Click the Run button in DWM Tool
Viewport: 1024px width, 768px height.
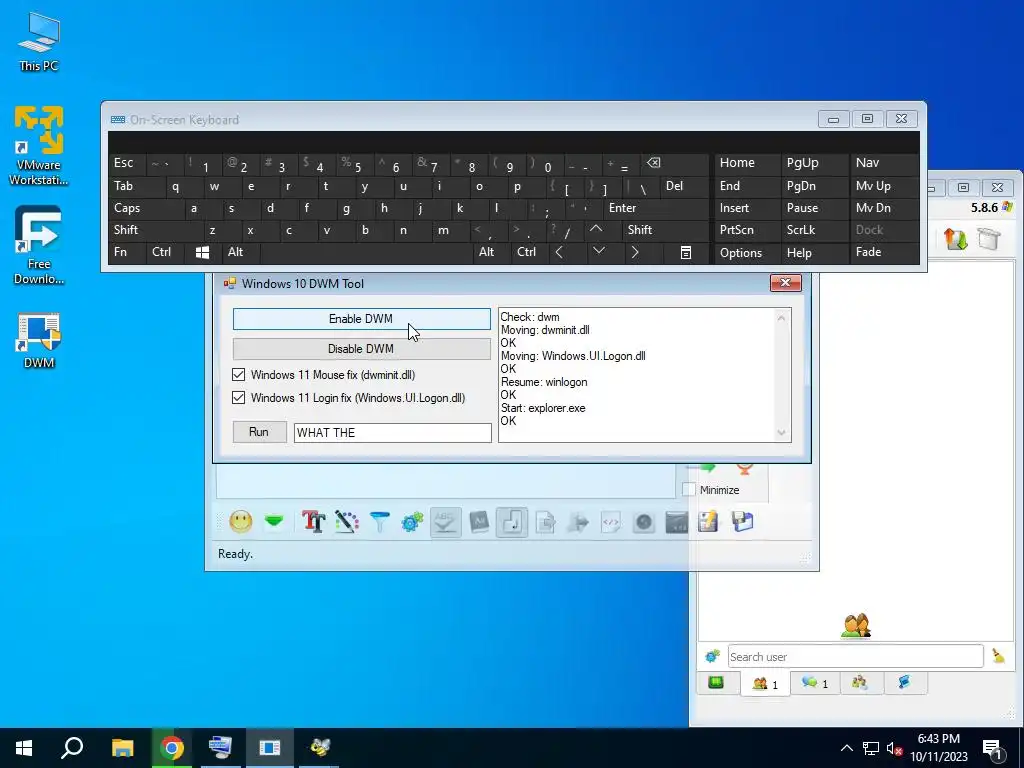point(259,432)
